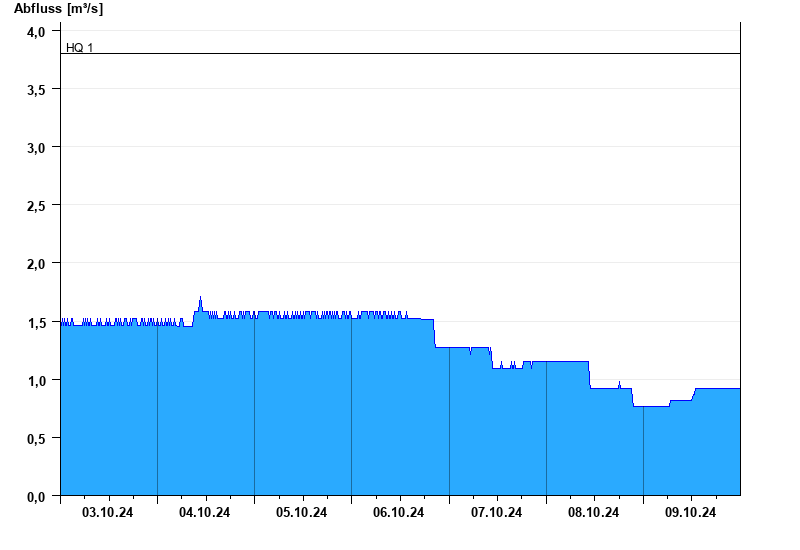Click the Abfluss [m³/s] axis title

point(58,9)
